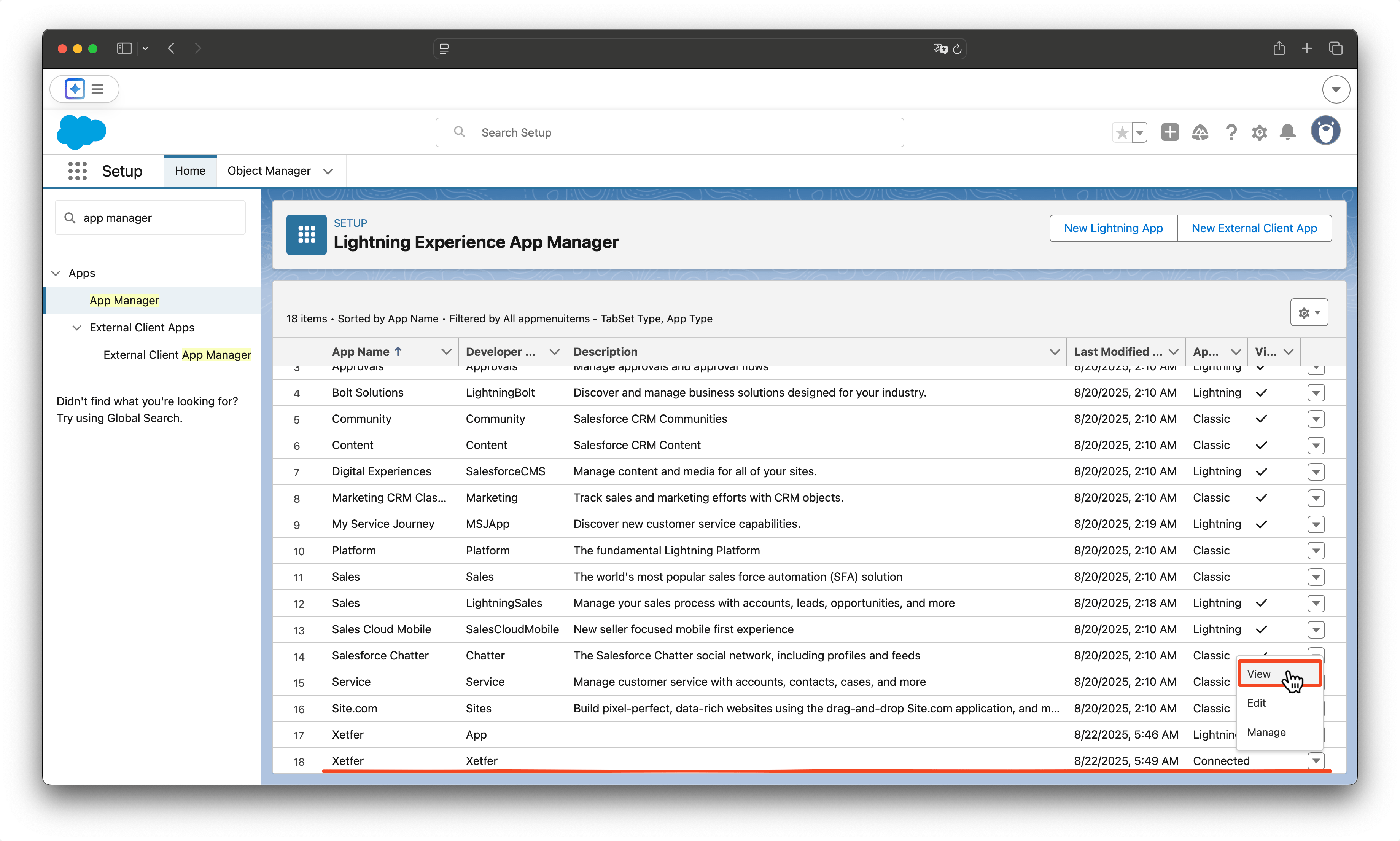The width and height of the screenshot is (1400, 841).
Task: Open the App Launcher grid icon
Action: click(x=77, y=170)
